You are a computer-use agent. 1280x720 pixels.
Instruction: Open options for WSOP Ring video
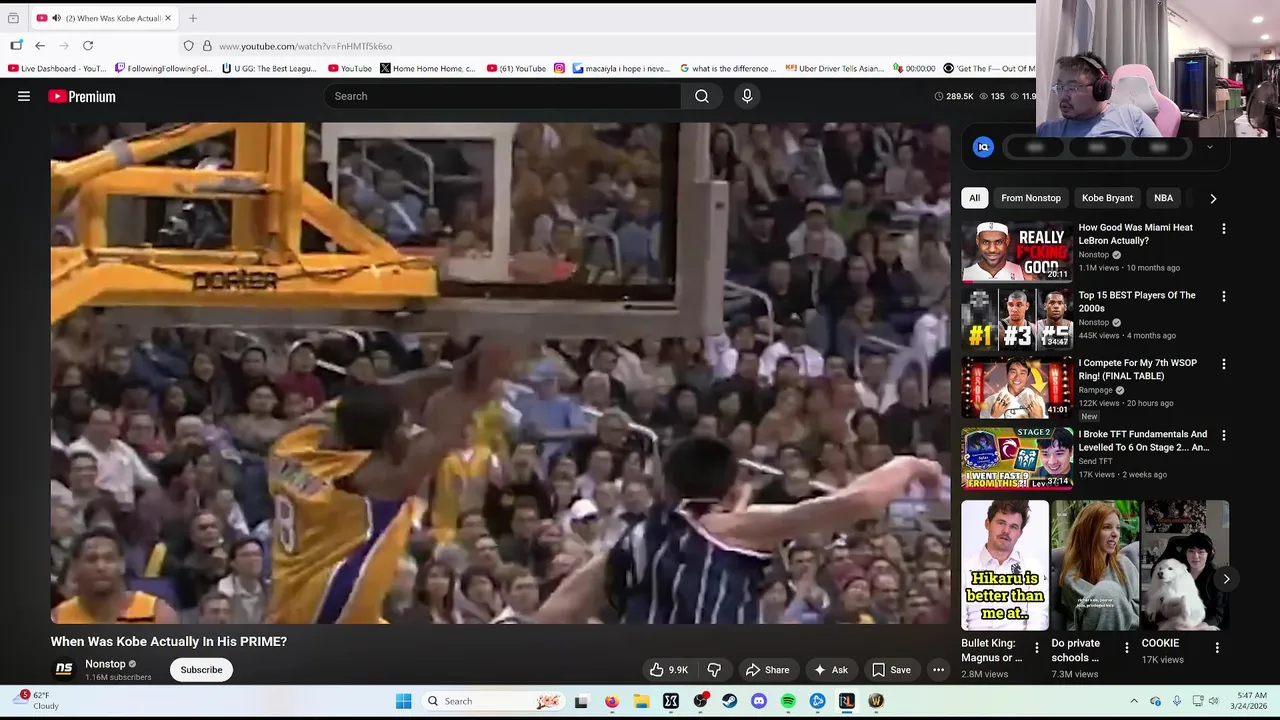pos(1223,365)
